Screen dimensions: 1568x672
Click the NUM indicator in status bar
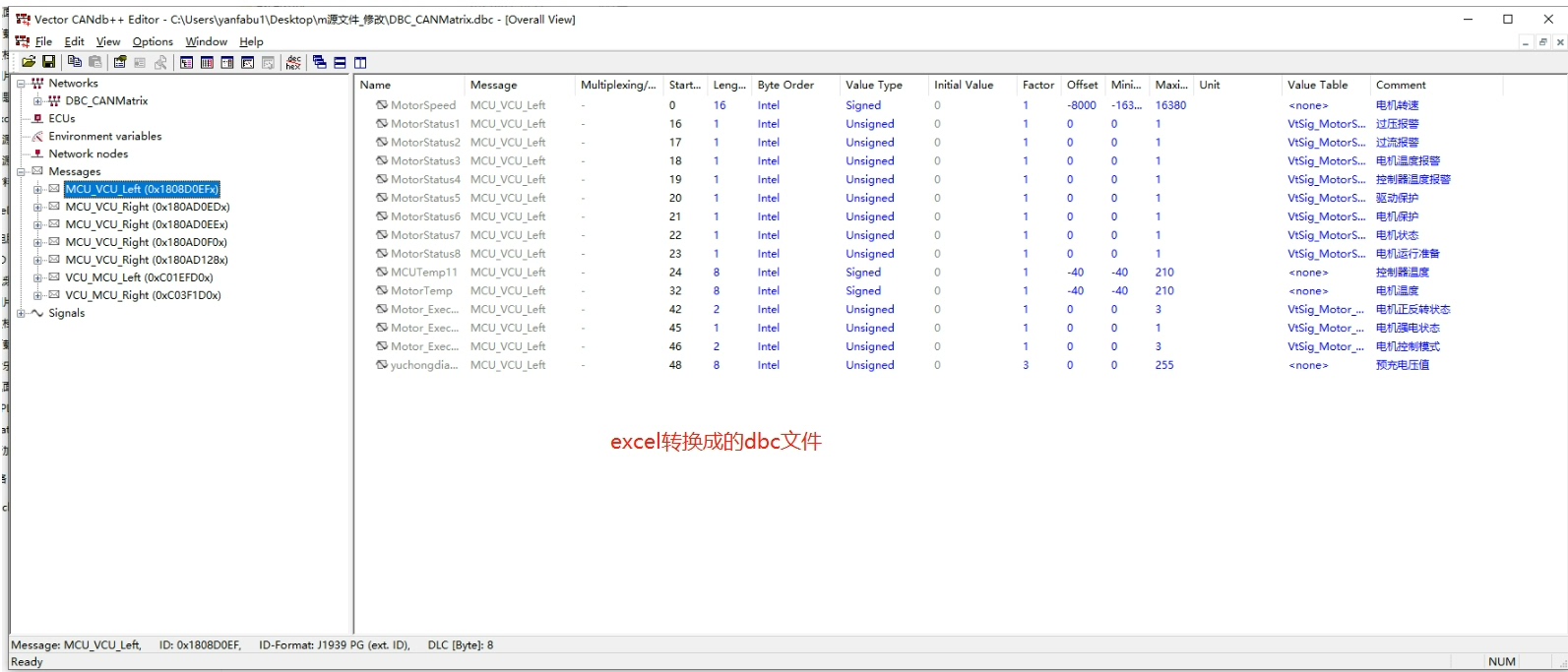coord(1502,661)
